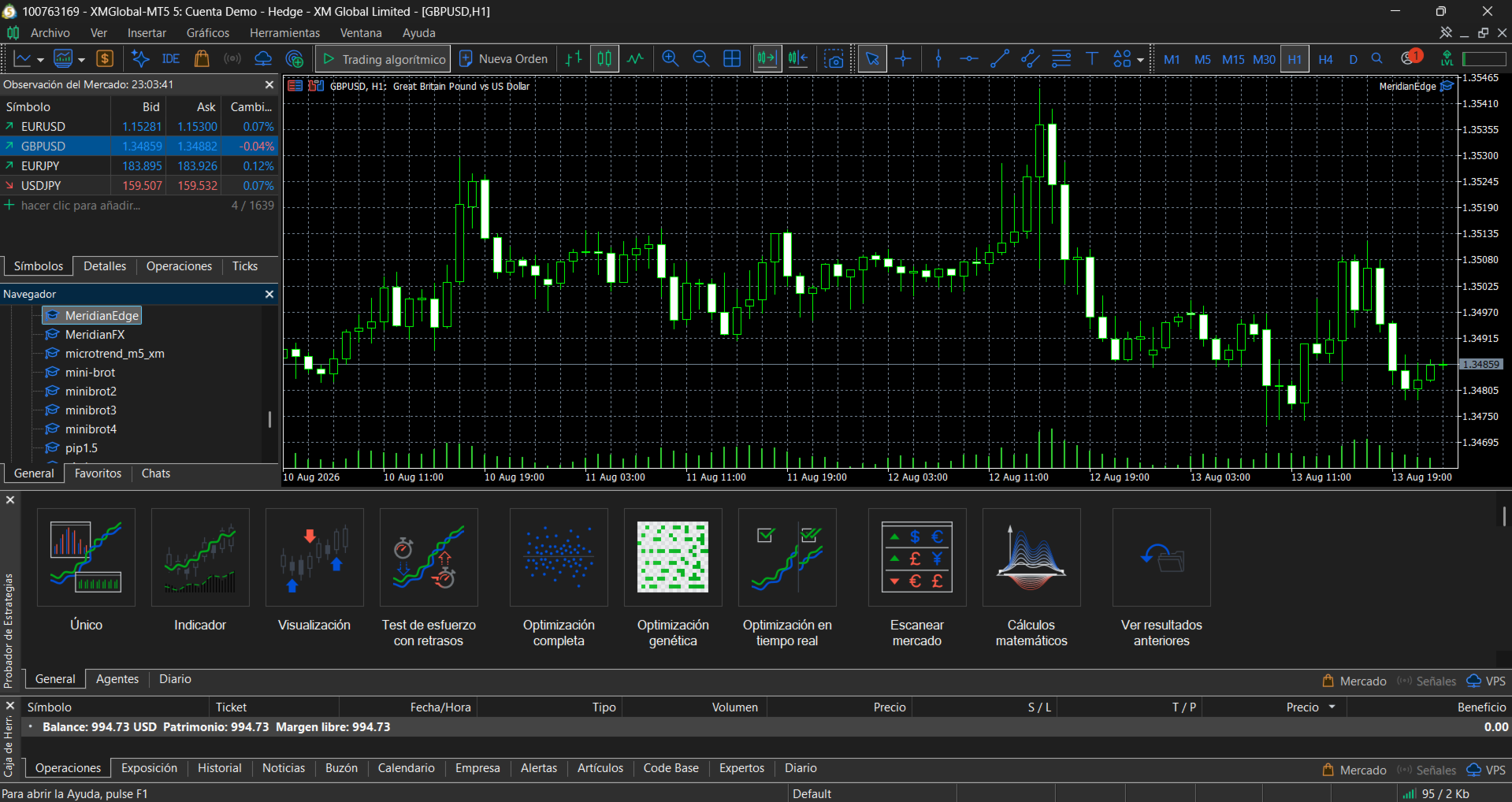Expand the profiles dropdown arrow
Screen dimensions: 1512x802
[x=81, y=60]
